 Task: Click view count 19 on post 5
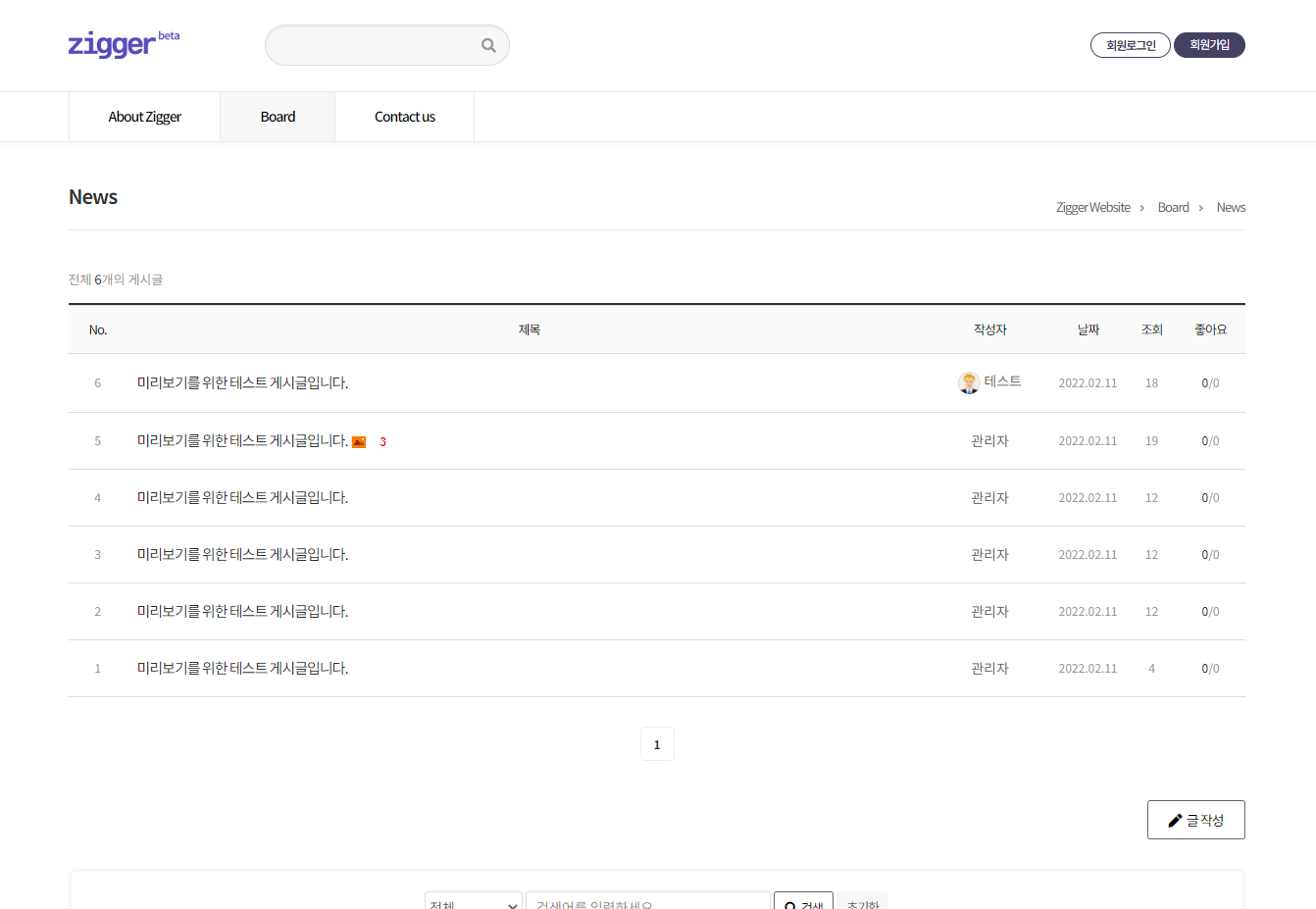pos(1151,441)
